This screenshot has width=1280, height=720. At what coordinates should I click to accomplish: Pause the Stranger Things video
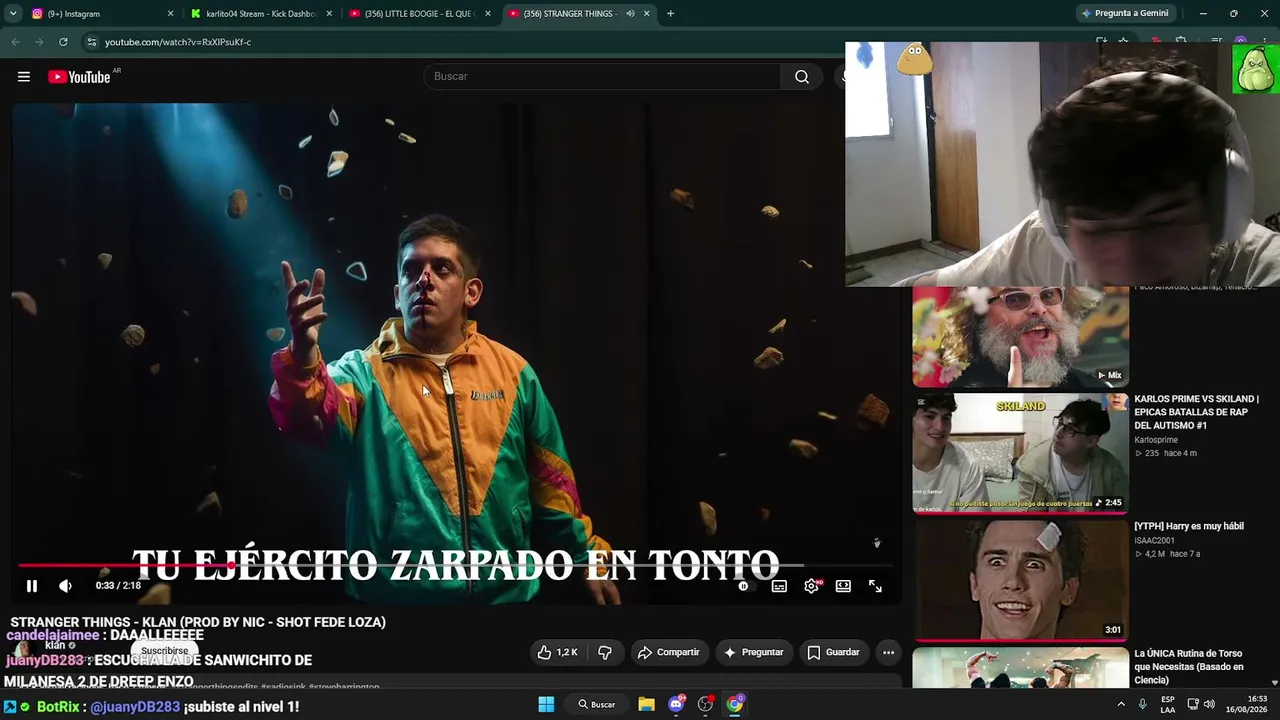click(x=32, y=586)
